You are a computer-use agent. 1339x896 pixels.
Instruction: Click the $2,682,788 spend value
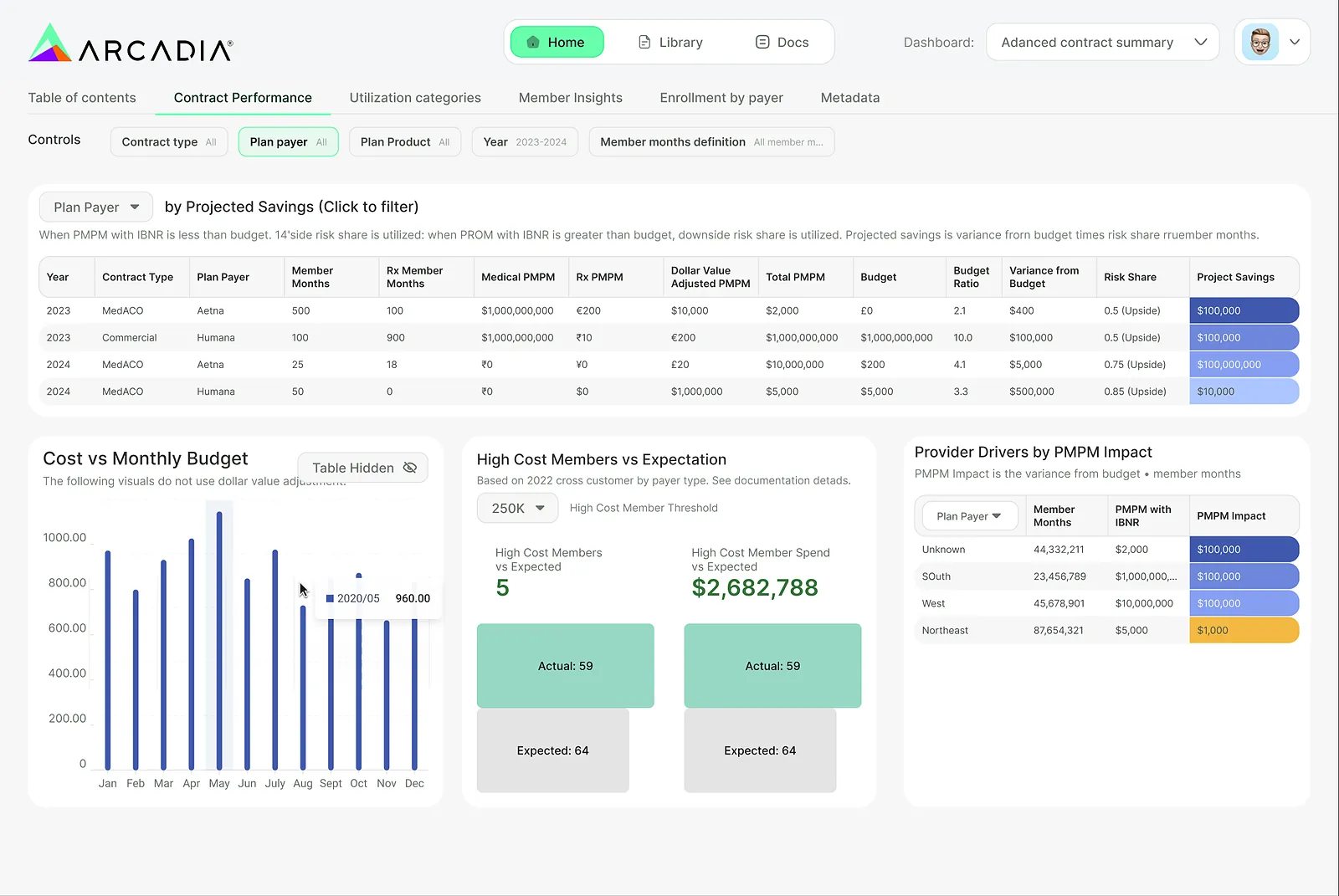[755, 588]
